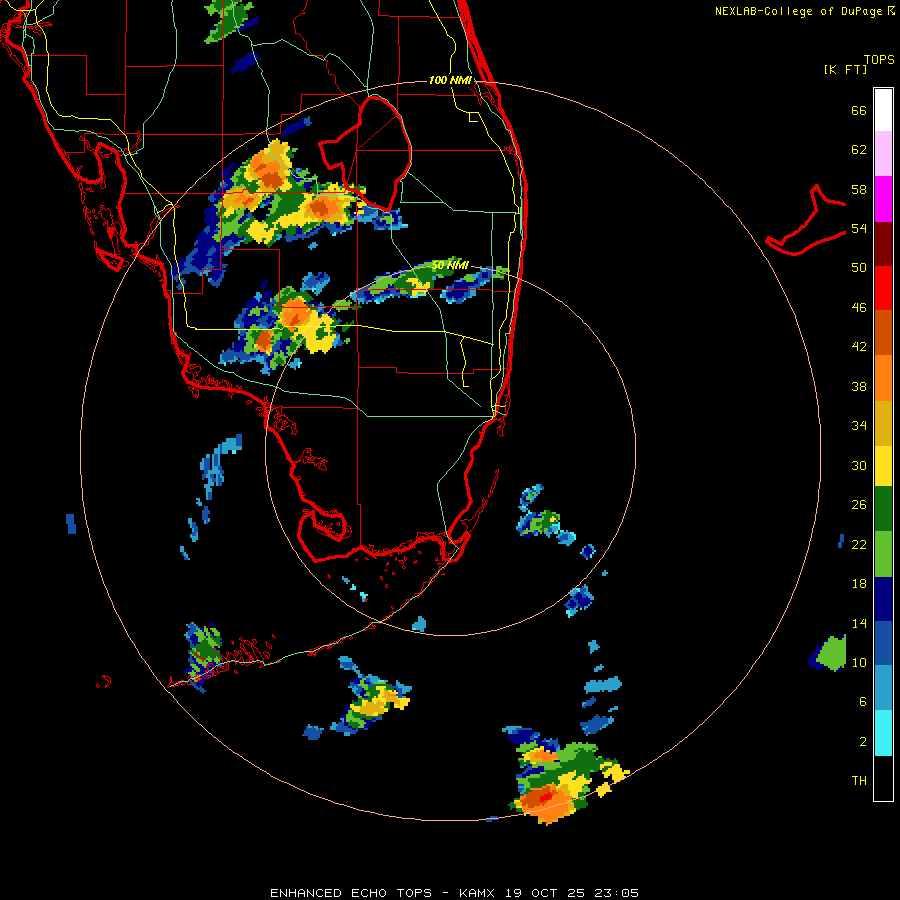This screenshot has height=900, width=900.
Task: Click the 6 legend value
Action: pos(863,701)
